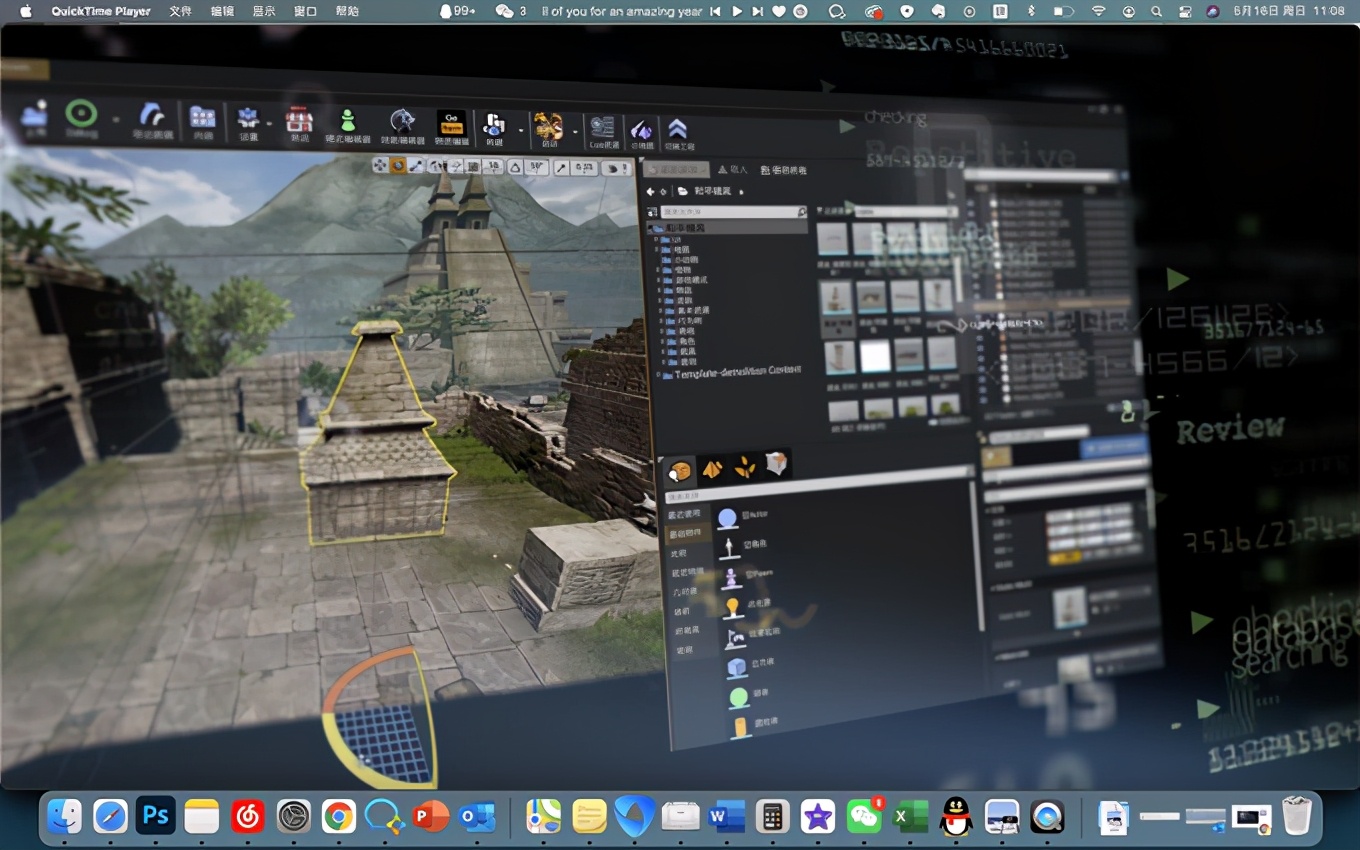Toggle the heart favorite icon in menu bar
The height and width of the screenshot is (850, 1360).
(x=779, y=11)
